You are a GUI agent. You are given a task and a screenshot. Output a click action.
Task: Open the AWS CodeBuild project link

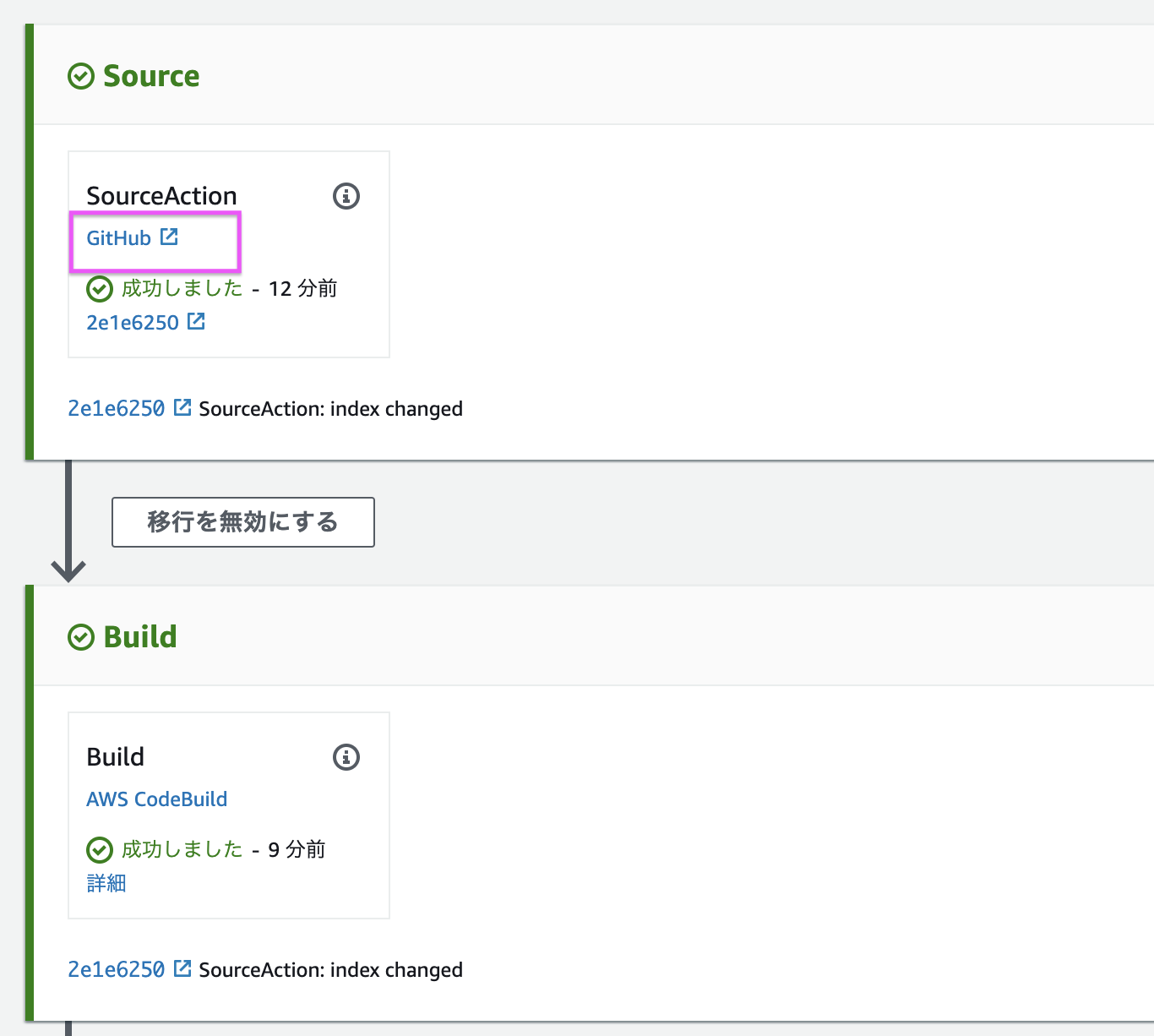(x=156, y=799)
